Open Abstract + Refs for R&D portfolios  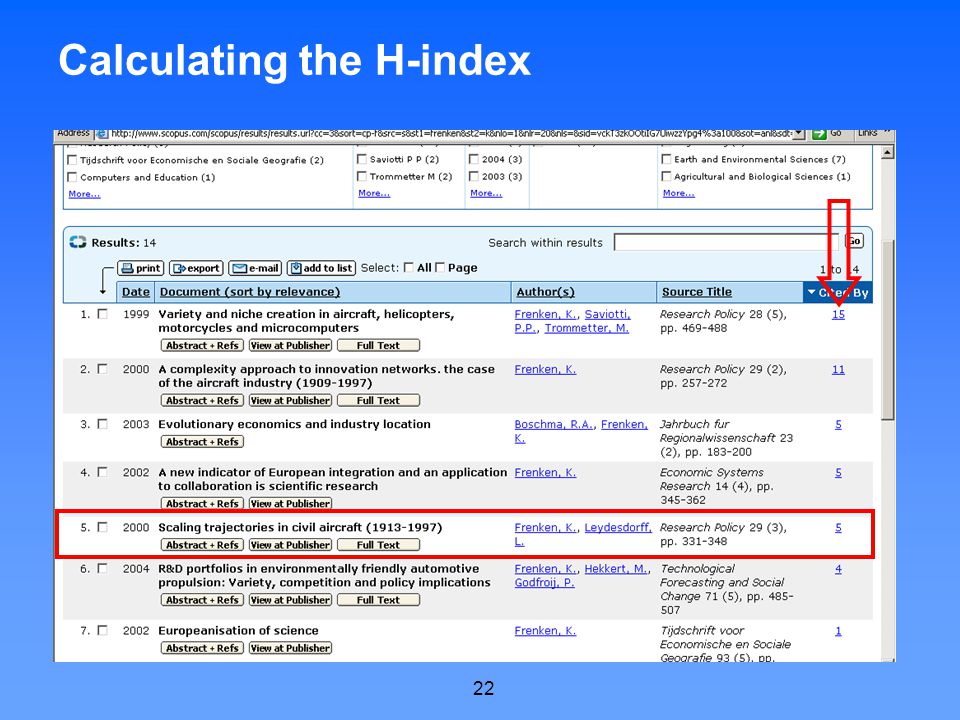click(202, 600)
